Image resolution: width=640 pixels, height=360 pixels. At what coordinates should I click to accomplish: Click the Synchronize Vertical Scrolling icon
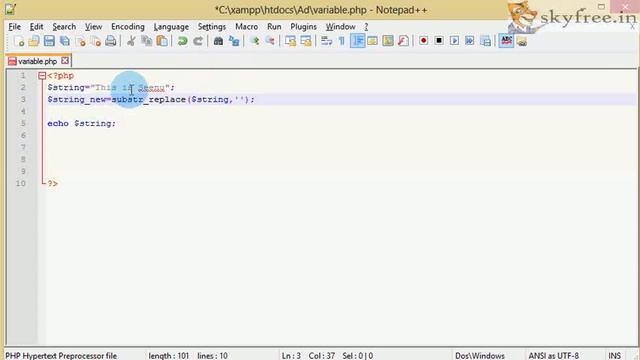point(290,41)
